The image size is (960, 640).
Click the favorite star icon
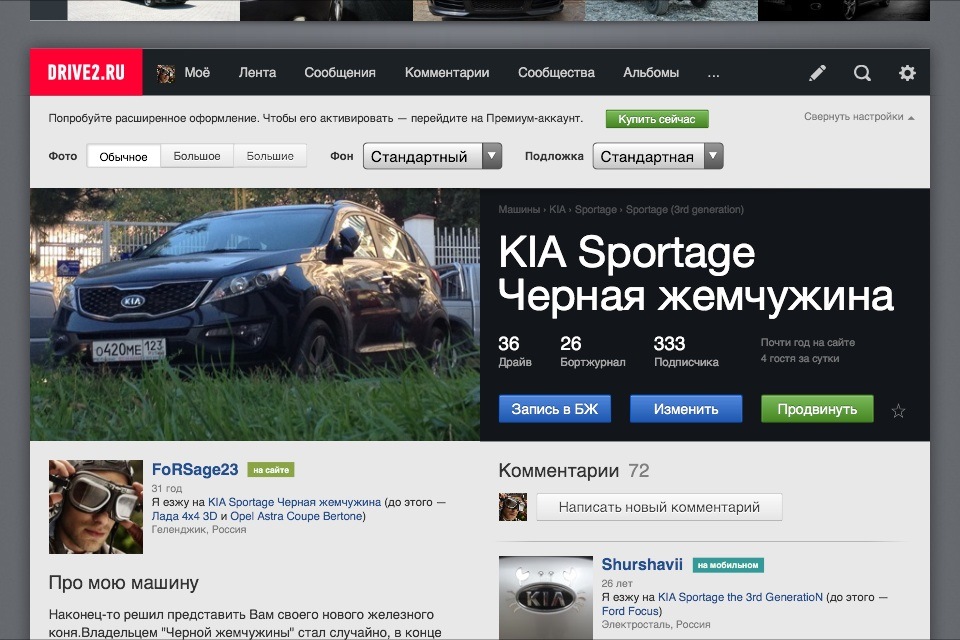898,410
